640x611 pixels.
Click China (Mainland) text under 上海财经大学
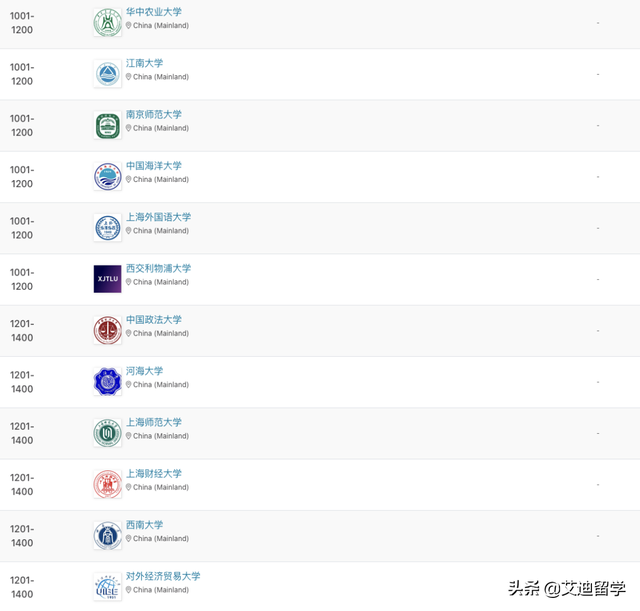click(x=161, y=487)
